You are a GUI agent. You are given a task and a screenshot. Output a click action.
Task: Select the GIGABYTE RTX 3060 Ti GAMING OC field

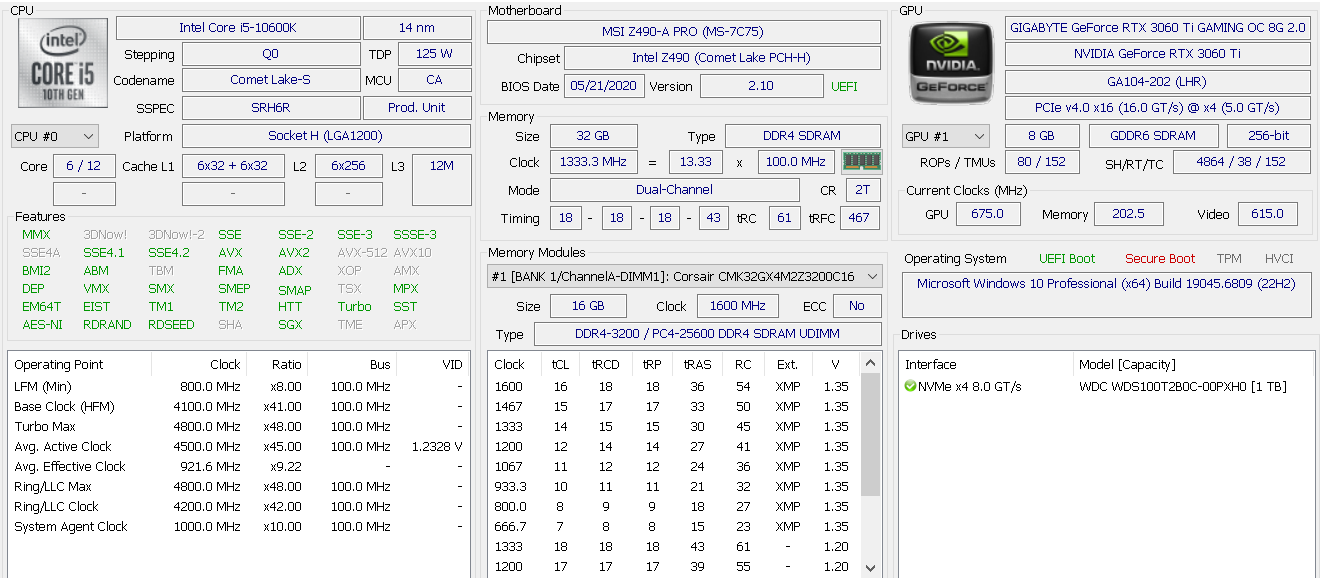(1158, 28)
